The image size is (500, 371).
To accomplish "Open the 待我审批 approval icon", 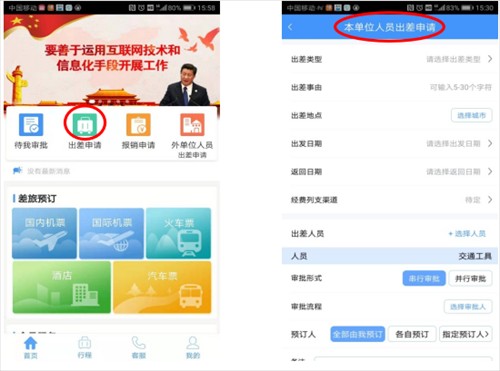I will 31,125.
